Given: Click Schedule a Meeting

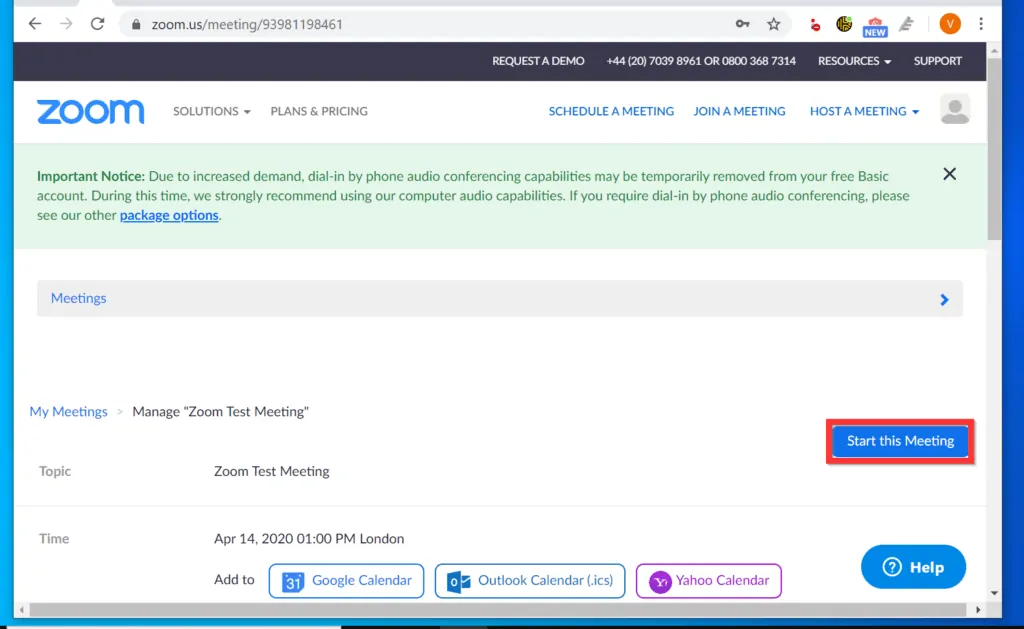Looking at the screenshot, I should click(x=611, y=111).
